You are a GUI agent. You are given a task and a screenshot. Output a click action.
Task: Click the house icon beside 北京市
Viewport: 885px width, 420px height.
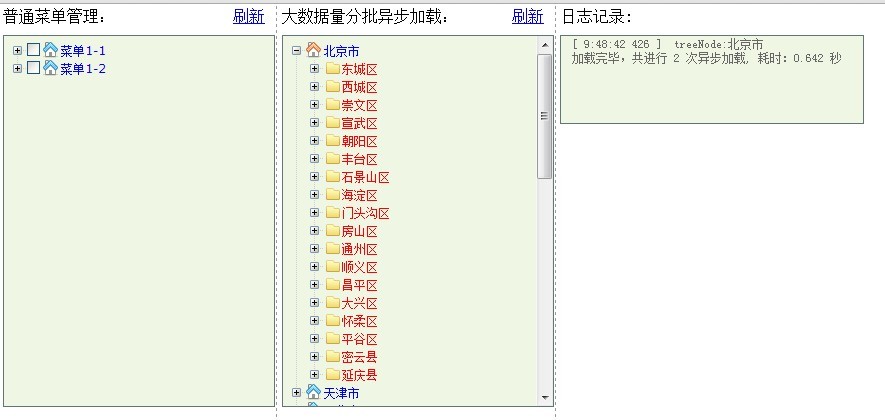[x=313, y=50]
